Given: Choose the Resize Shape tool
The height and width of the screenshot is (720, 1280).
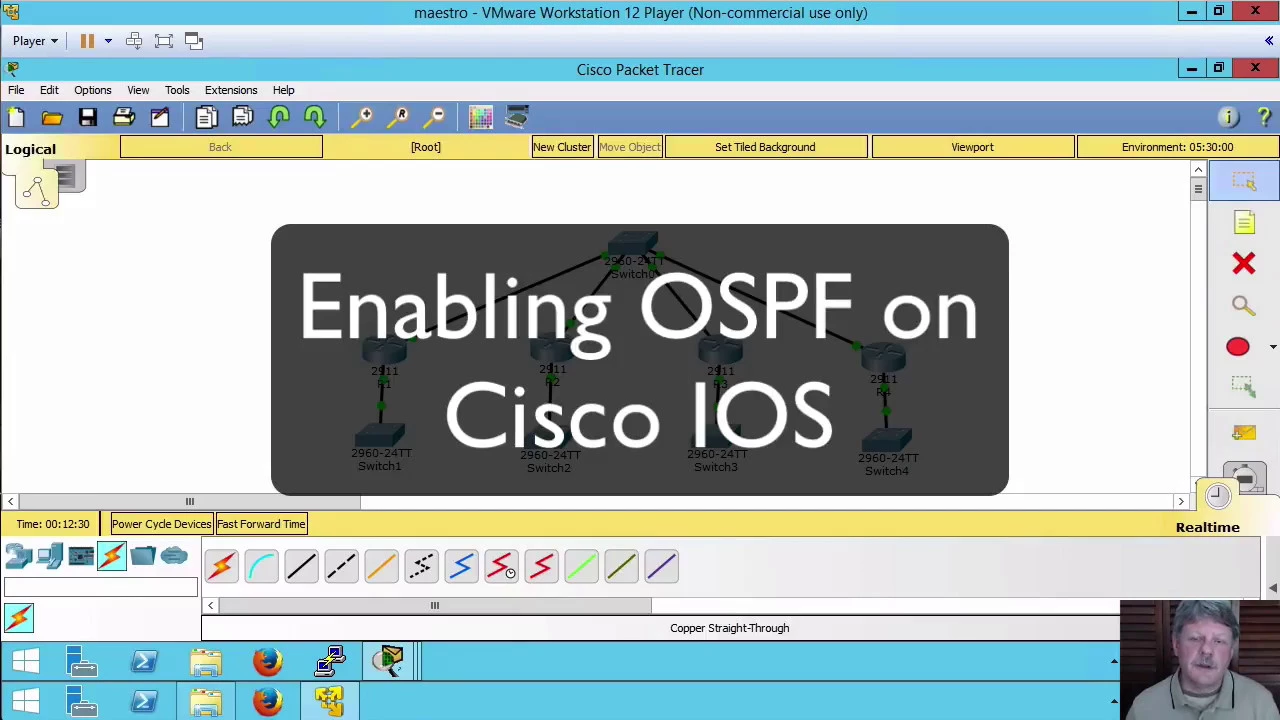Looking at the screenshot, I should pos(1243,387).
